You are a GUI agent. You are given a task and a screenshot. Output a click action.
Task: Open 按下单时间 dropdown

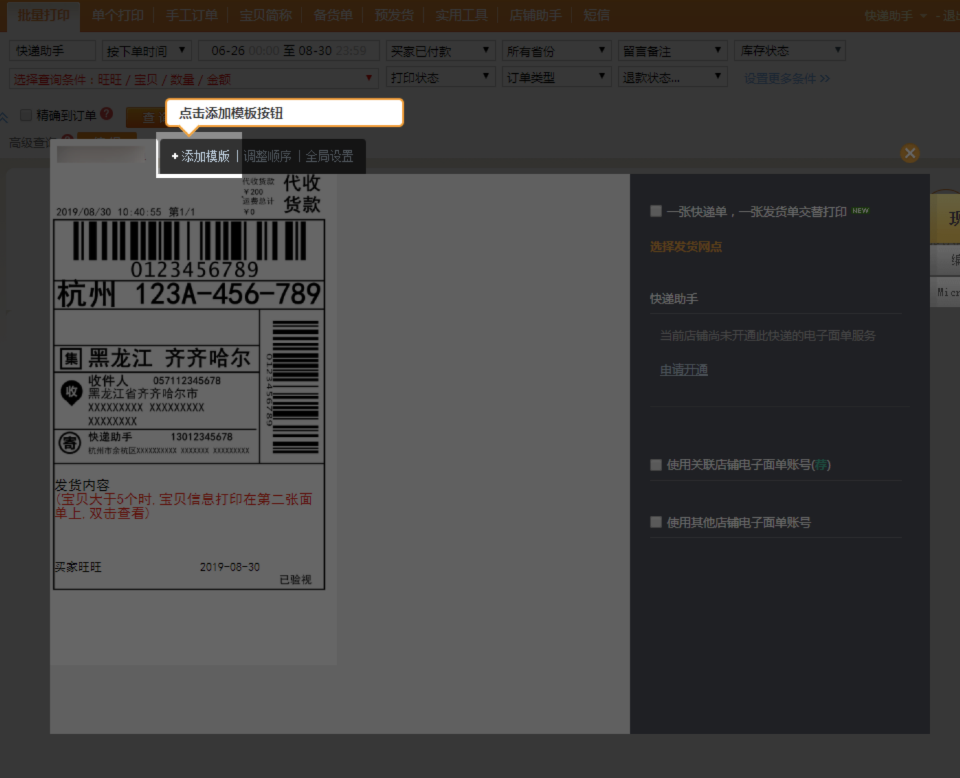tap(146, 51)
